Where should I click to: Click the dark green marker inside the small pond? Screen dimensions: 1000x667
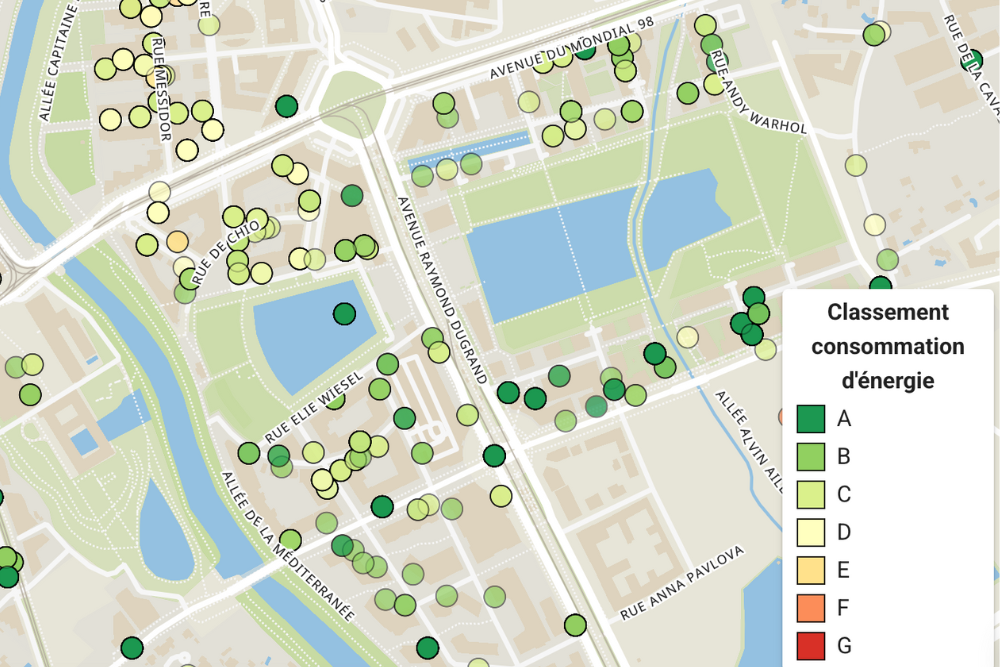(344, 314)
